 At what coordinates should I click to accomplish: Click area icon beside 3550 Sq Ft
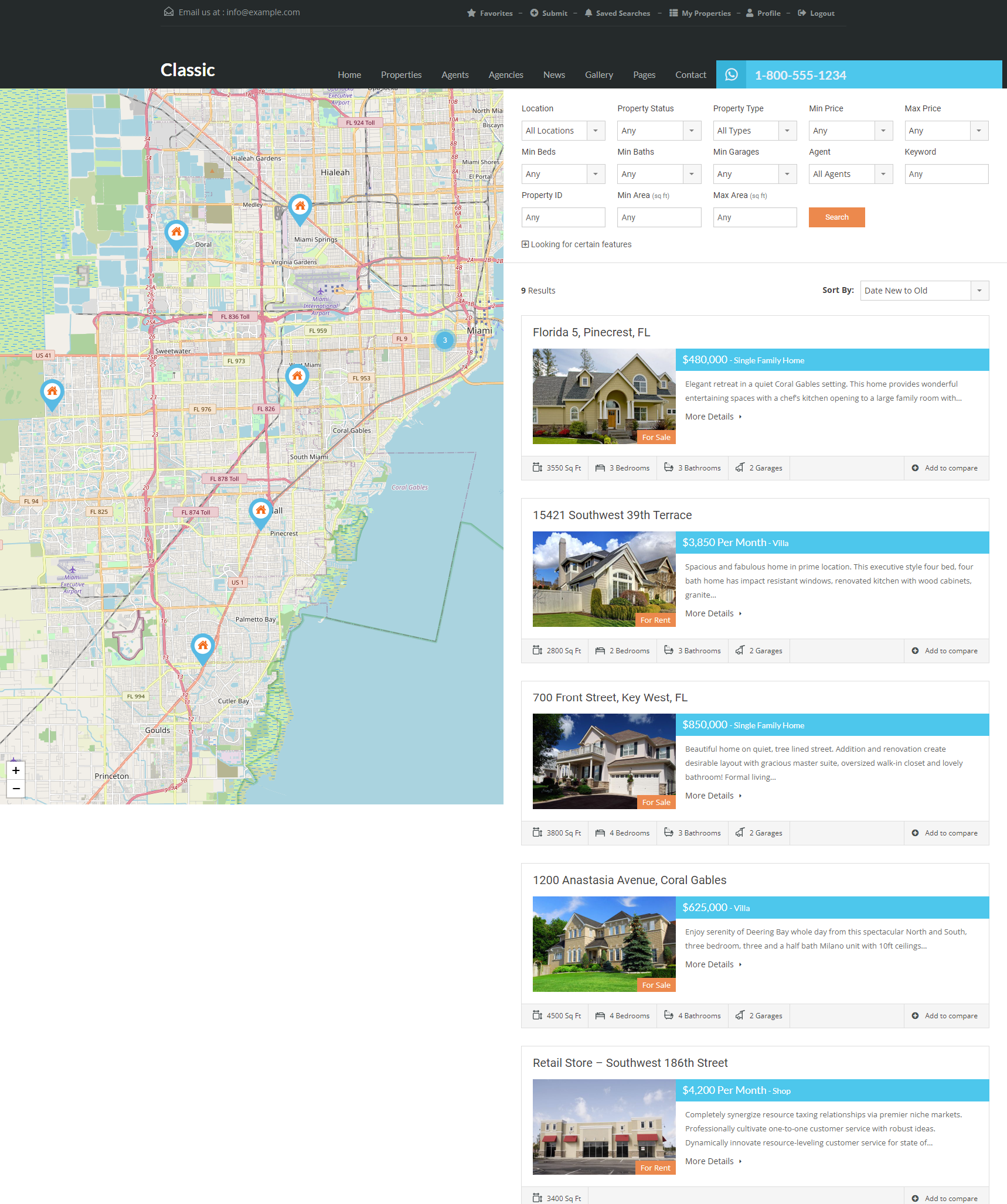(x=537, y=468)
